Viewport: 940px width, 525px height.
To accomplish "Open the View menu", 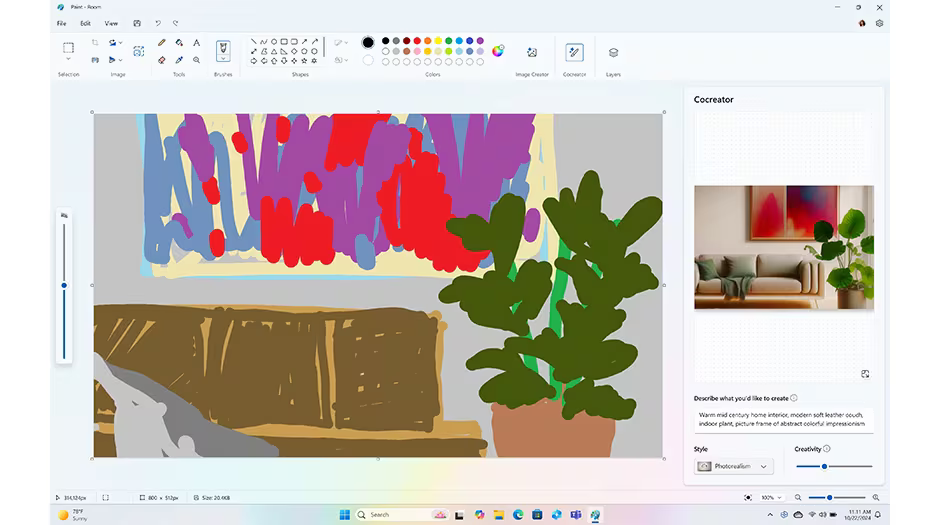I will click(x=111, y=23).
